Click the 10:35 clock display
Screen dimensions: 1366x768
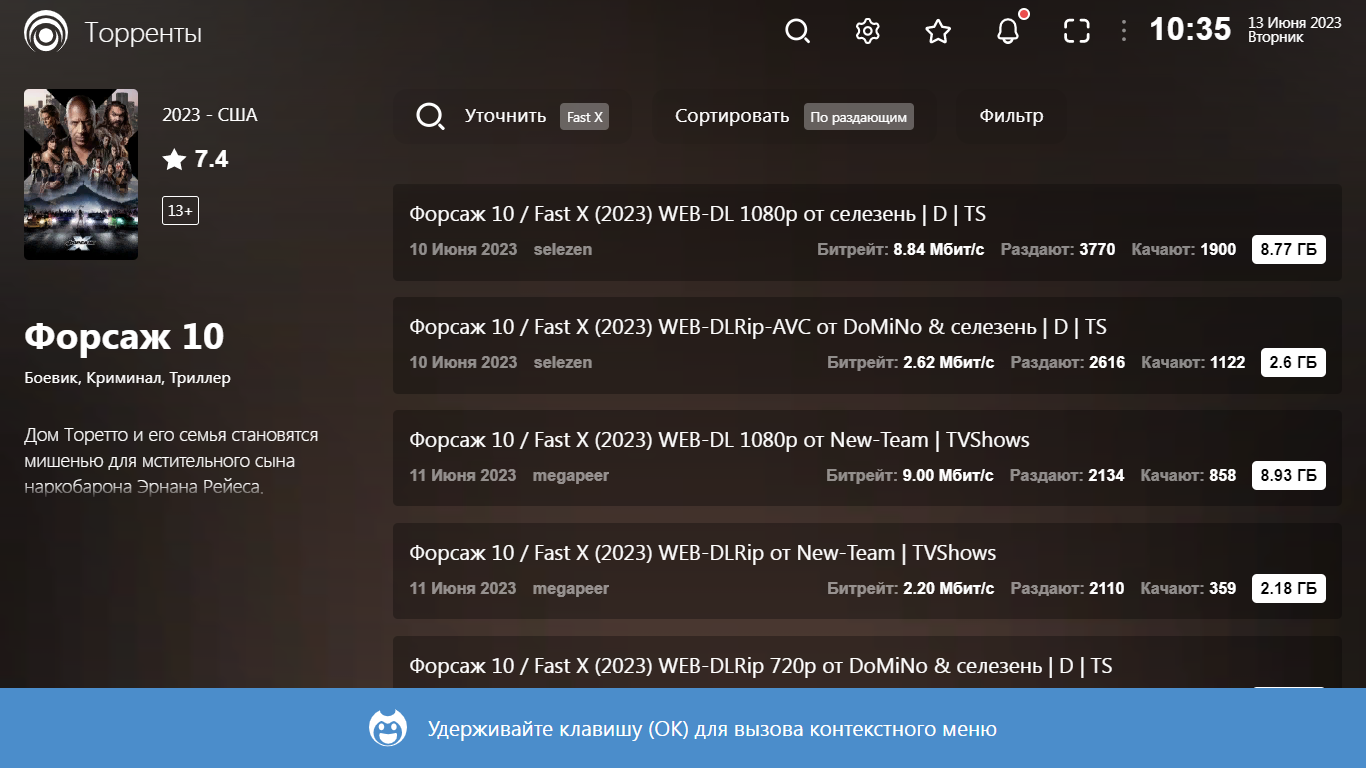pyautogui.click(x=1190, y=30)
